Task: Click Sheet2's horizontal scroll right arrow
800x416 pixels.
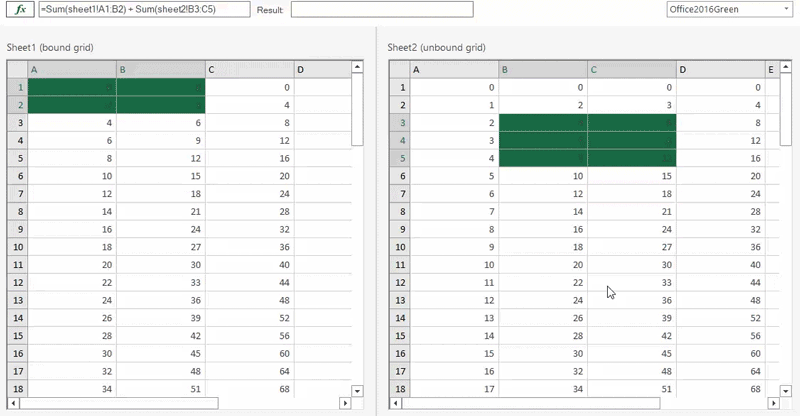Action: pos(773,403)
